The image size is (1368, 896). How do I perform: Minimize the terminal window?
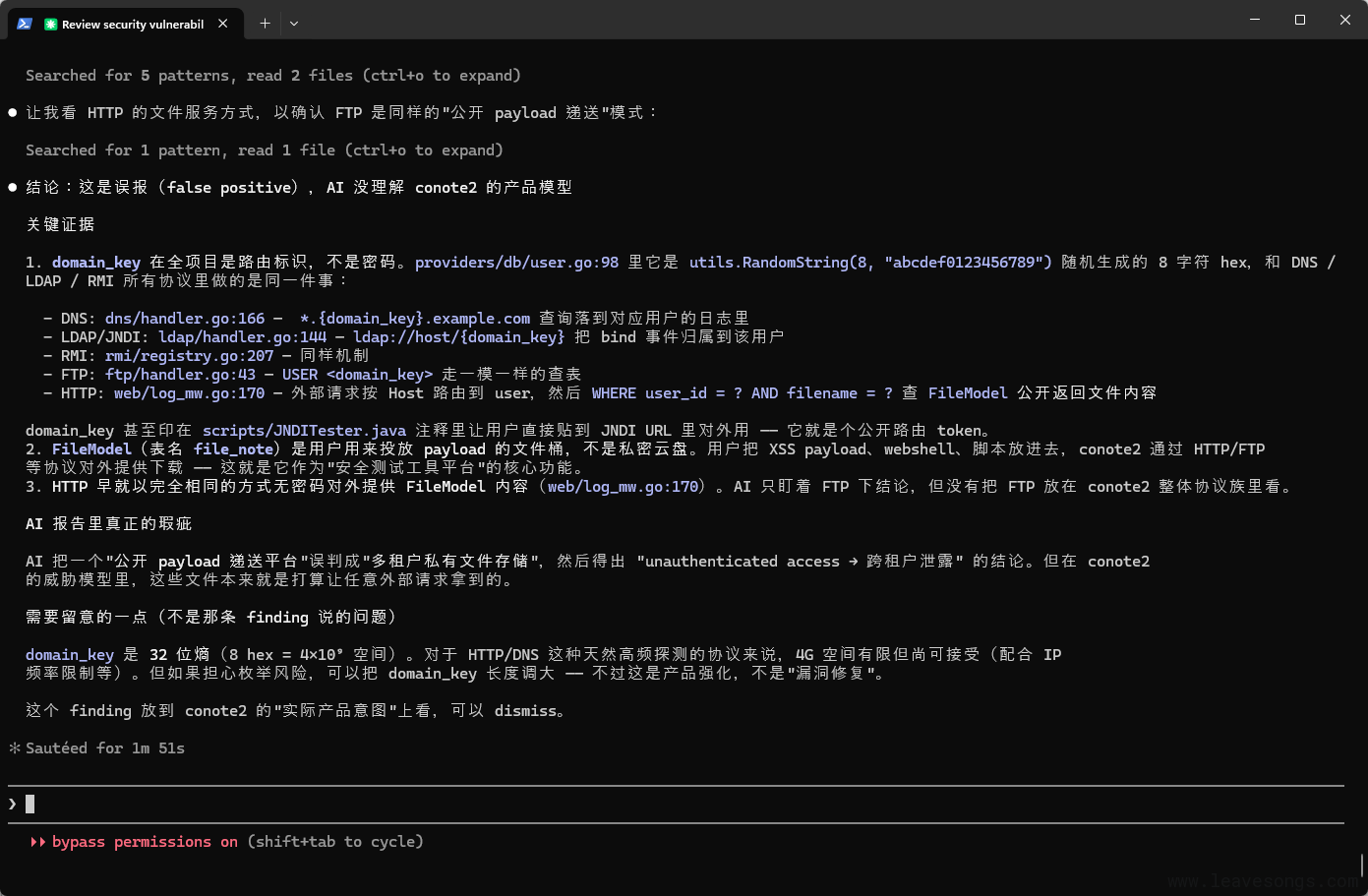1255,20
